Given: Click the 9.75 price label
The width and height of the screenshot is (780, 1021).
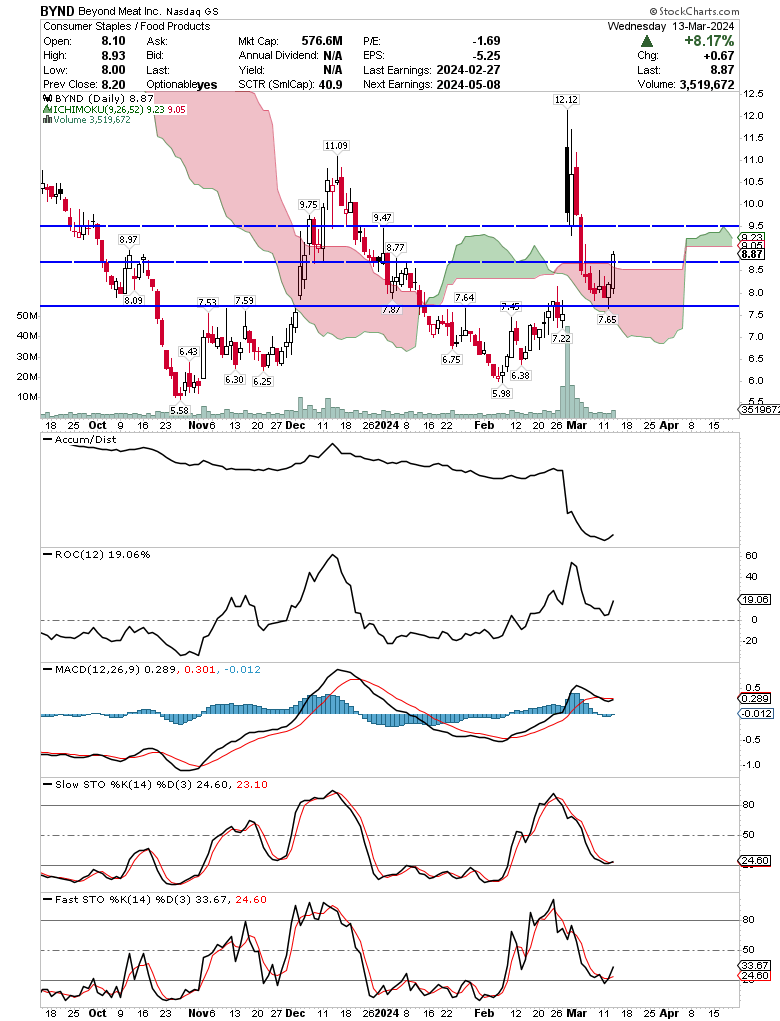Looking at the screenshot, I should tap(308, 204).
